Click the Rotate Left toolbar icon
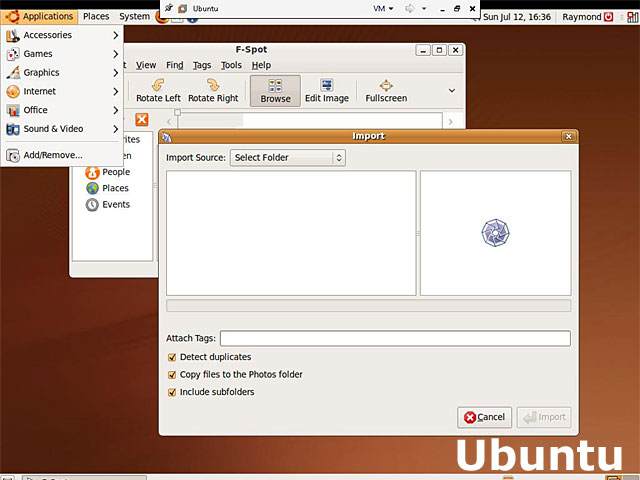 156,90
